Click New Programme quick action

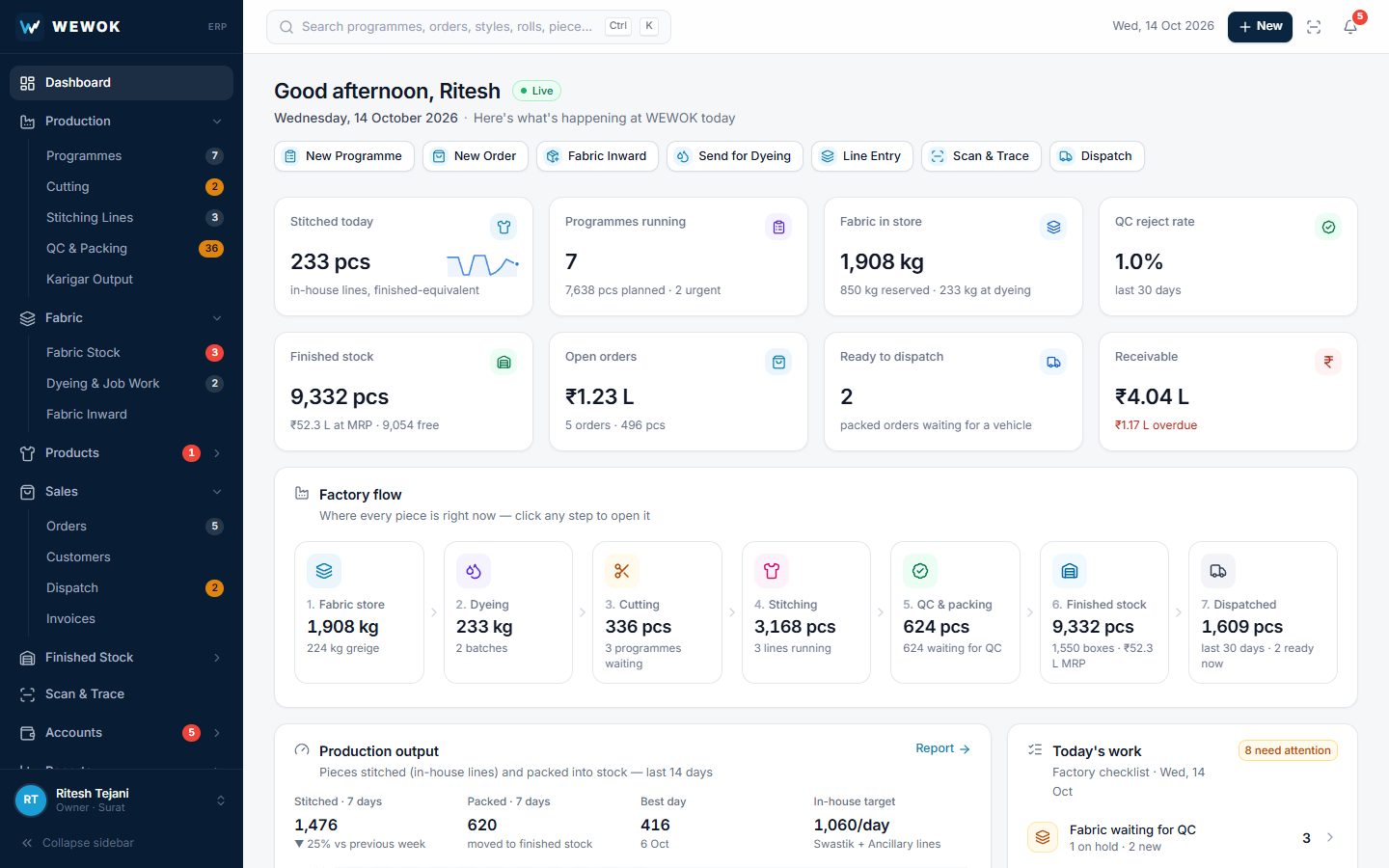(344, 156)
